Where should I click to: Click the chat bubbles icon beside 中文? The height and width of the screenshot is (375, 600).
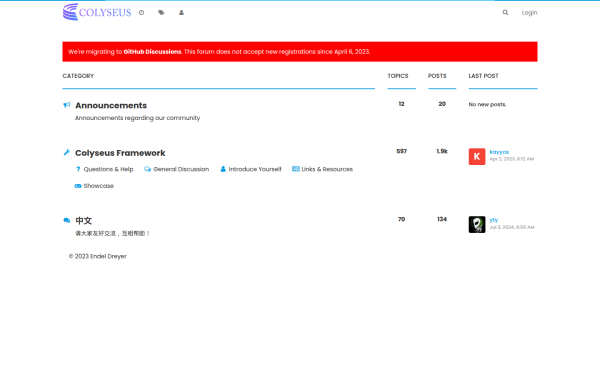tap(67, 220)
